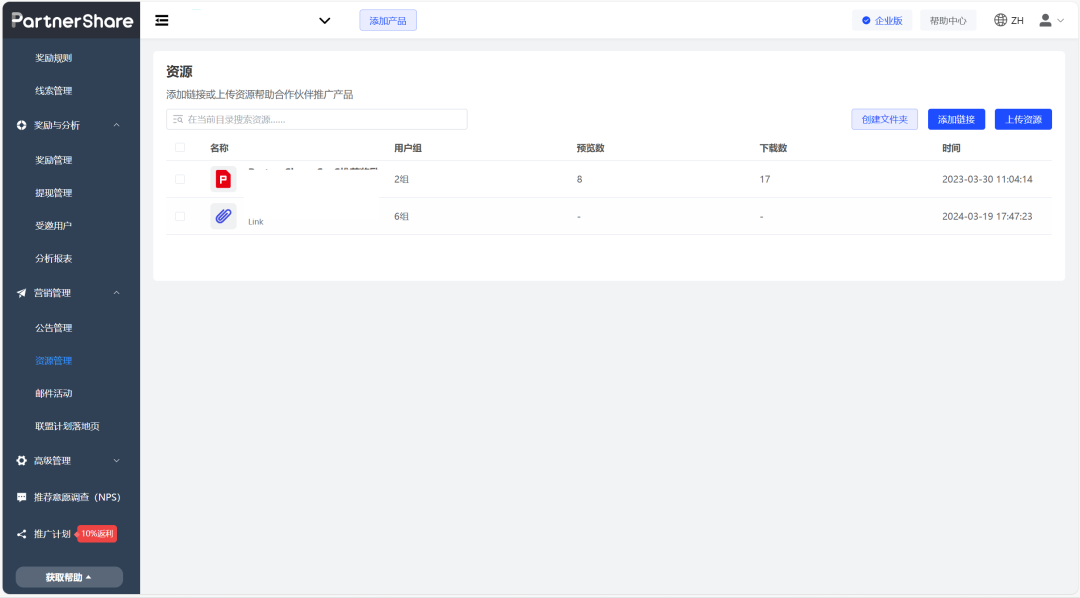Click the 预览数 column header
Image resolution: width=1080 pixels, height=598 pixels.
[x=590, y=148]
